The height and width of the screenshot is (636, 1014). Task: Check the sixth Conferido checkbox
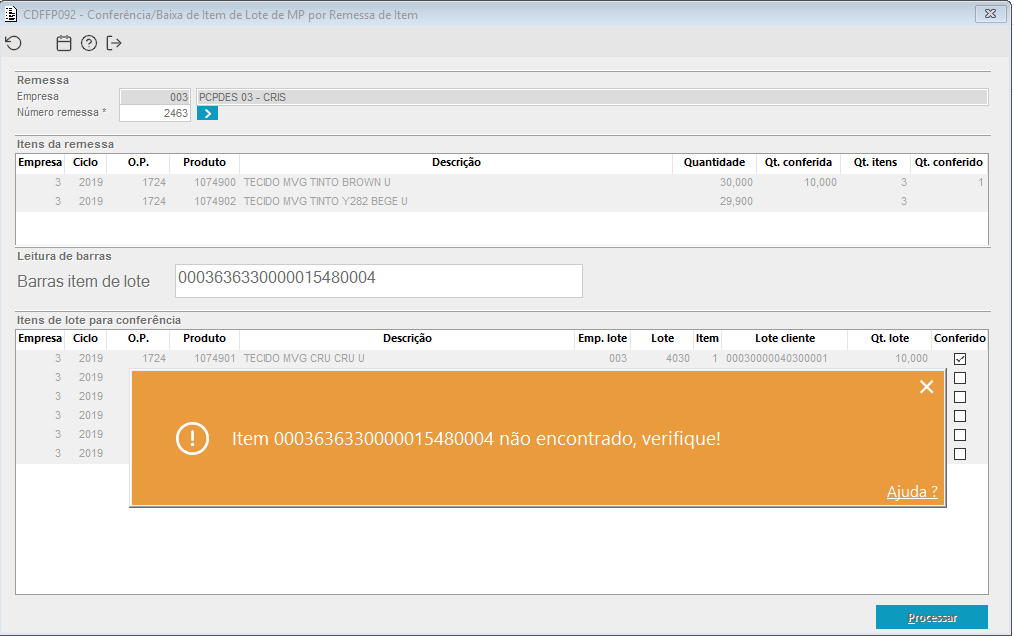pos(960,454)
